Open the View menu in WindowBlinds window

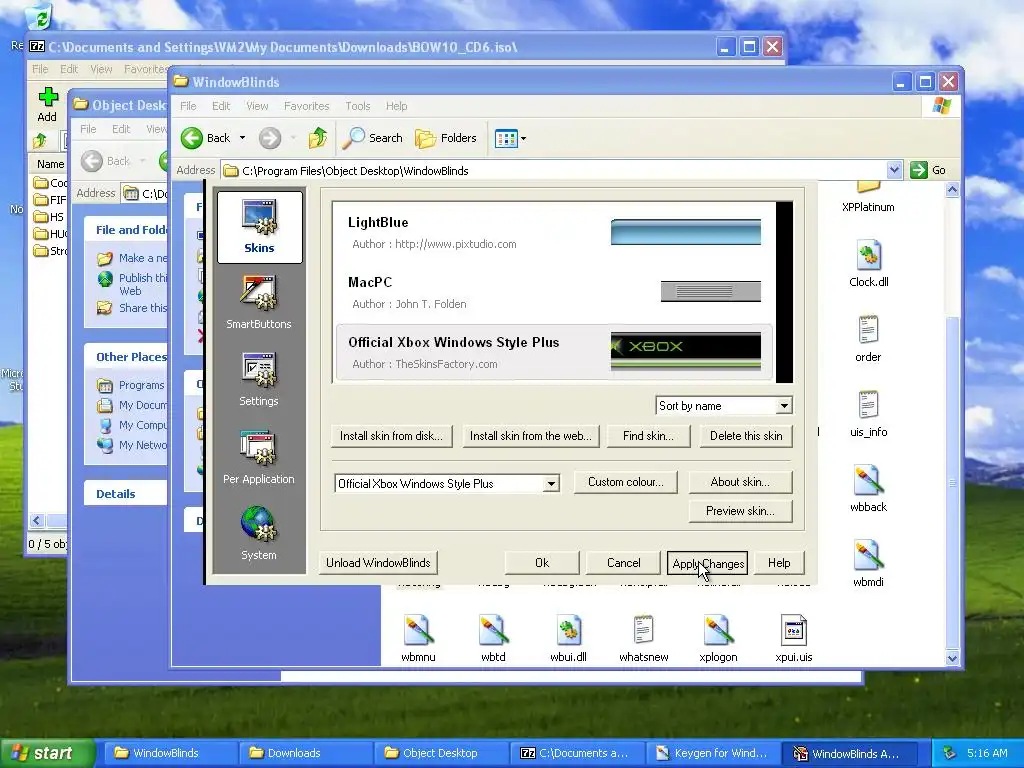pyautogui.click(x=257, y=106)
